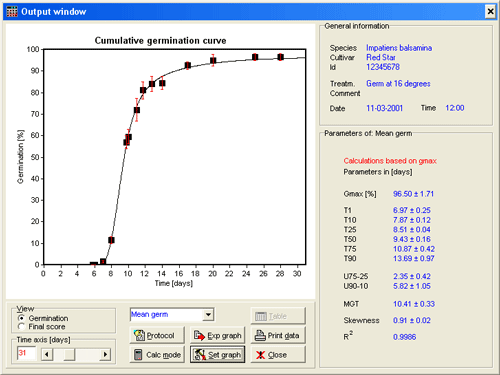500x375 pixels.
Task: Click the T25 value 8.51 ± 0.04
Action: [412, 230]
